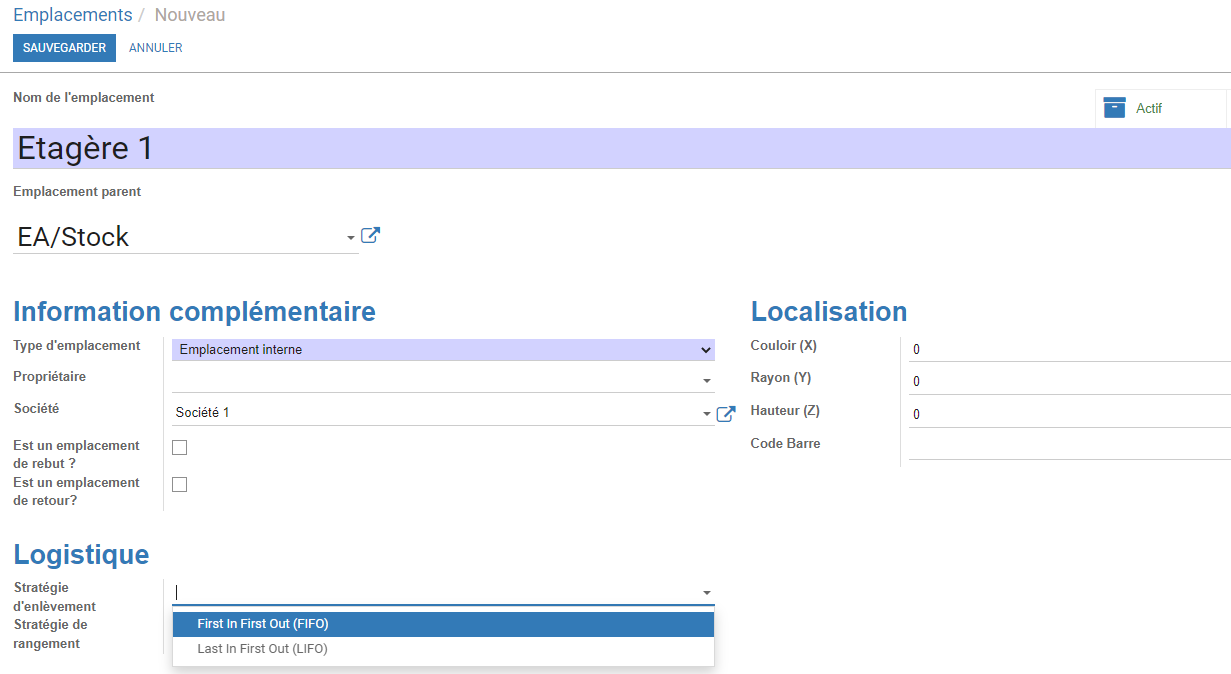Viewport: 1231px width, 674px height.
Task: Open external link for EA/Stock parent location
Action: click(x=370, y=236)
